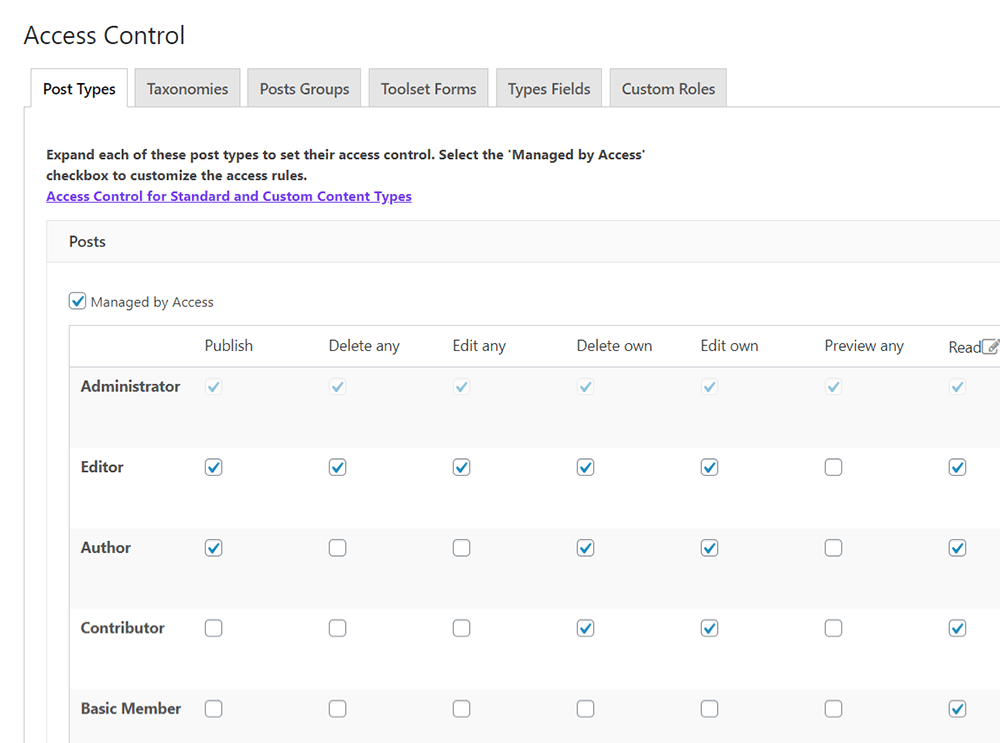
Task: Click the Publish column header
Action: click(229, 346)
